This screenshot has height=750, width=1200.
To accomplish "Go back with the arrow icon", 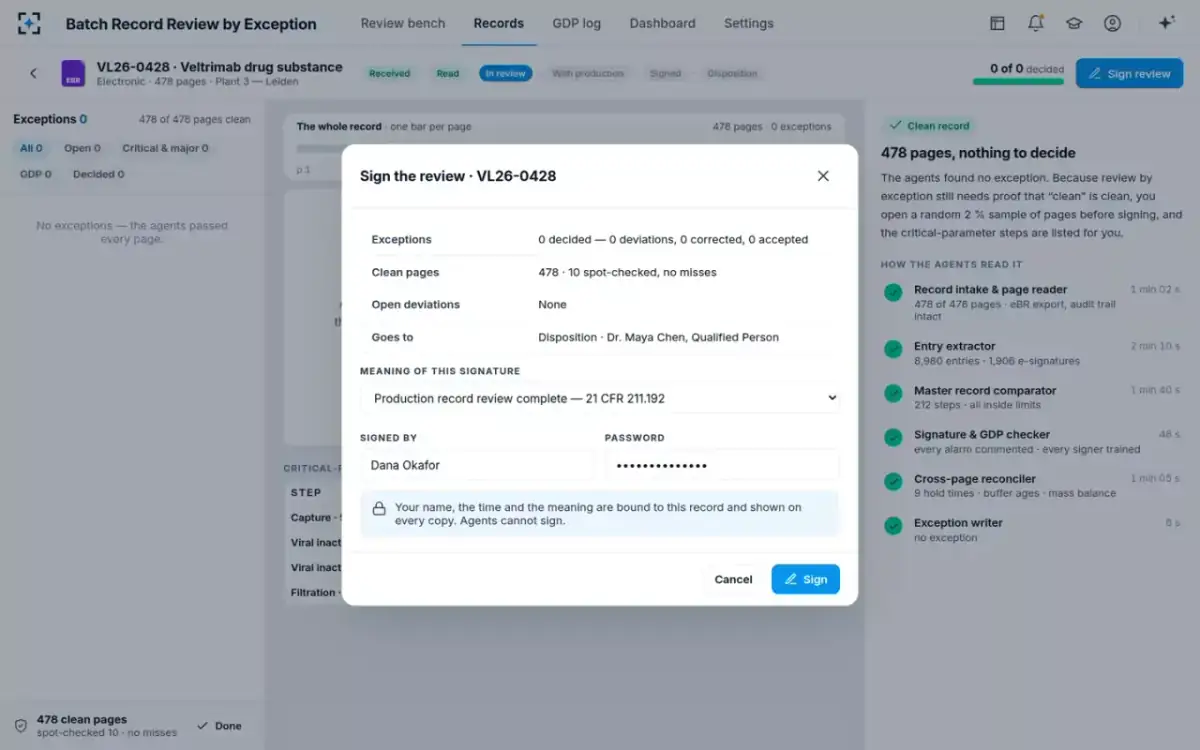I will 33,73.
